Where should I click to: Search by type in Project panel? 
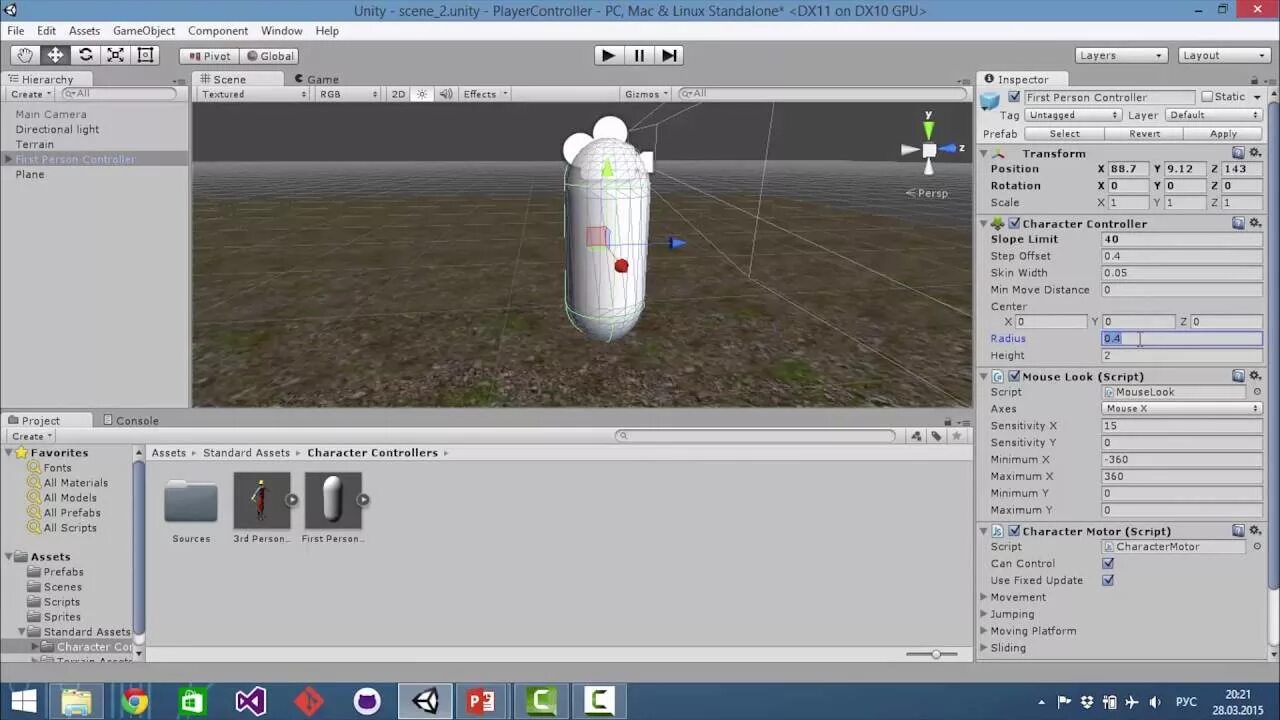914,436
